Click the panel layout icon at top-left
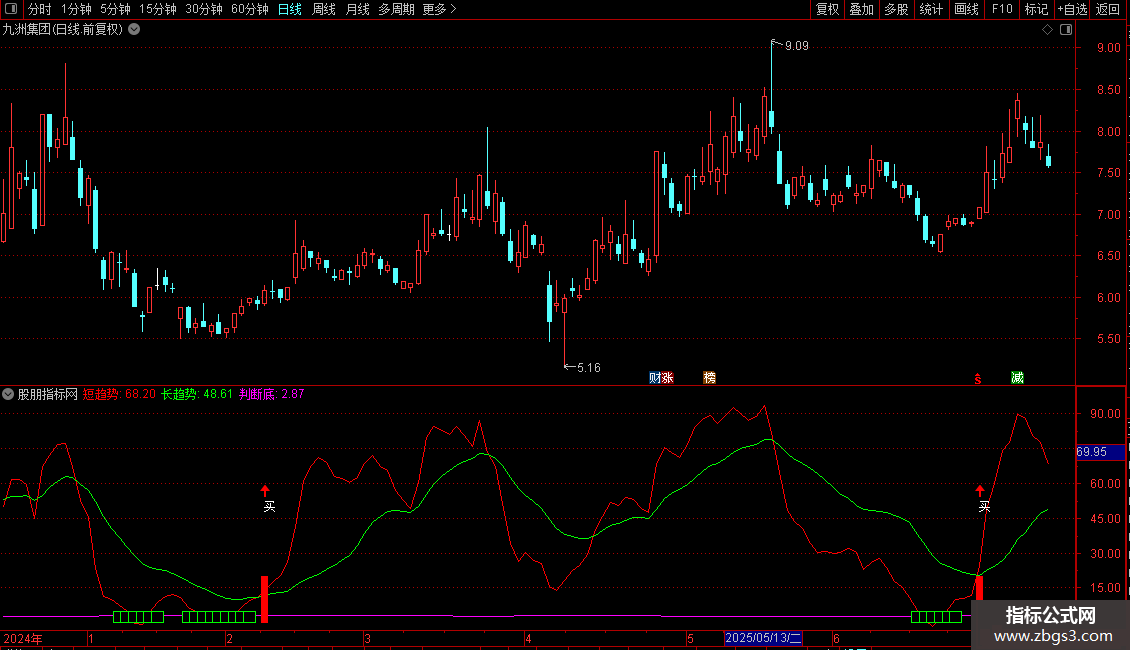Image resolution: width=1130 pixels, height=650 pixels. [x=11, y=9]
